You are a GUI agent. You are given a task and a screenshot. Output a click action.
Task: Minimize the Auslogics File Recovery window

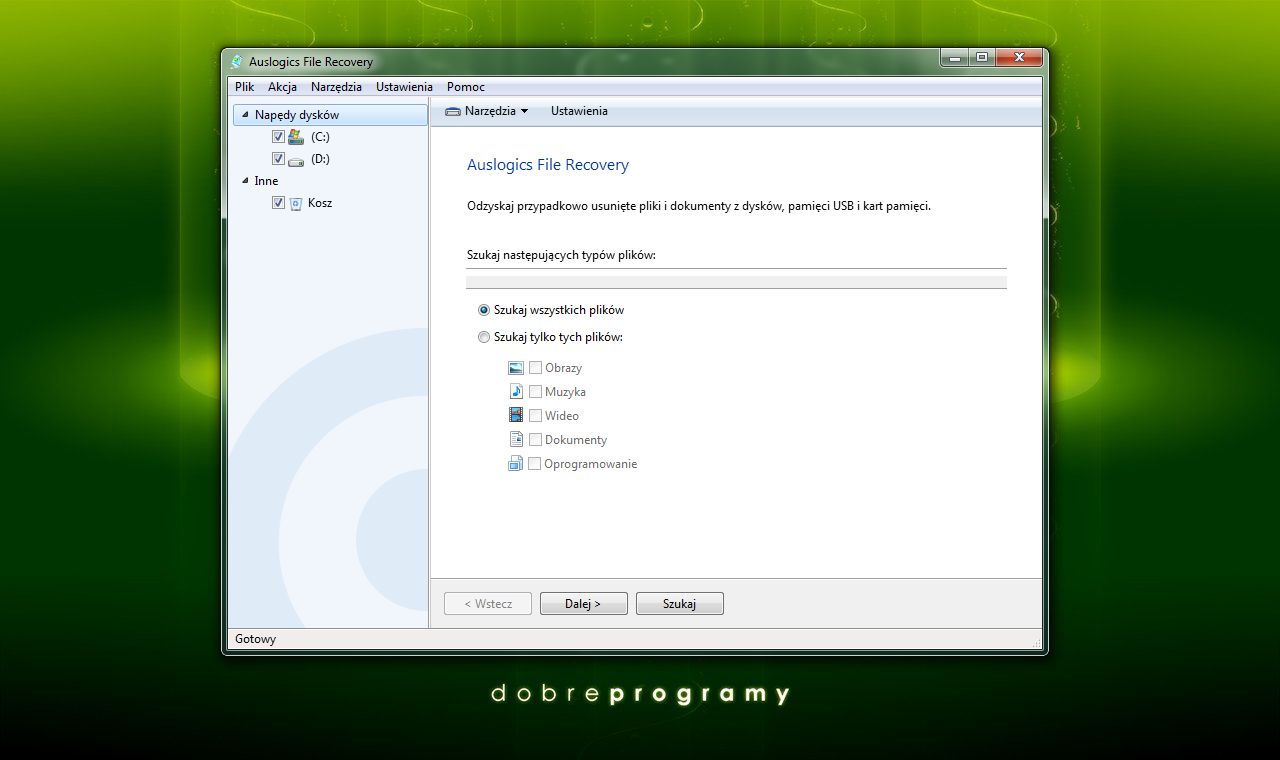[x=954, y=58]
